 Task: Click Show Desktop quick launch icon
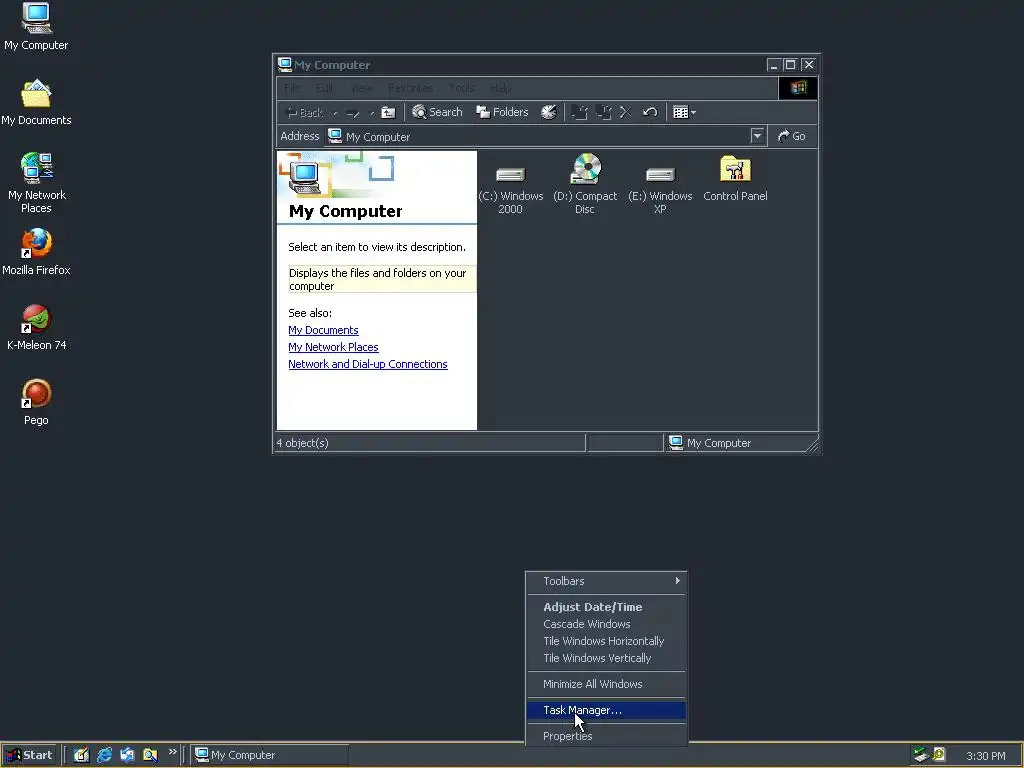(x=81, y=755)
